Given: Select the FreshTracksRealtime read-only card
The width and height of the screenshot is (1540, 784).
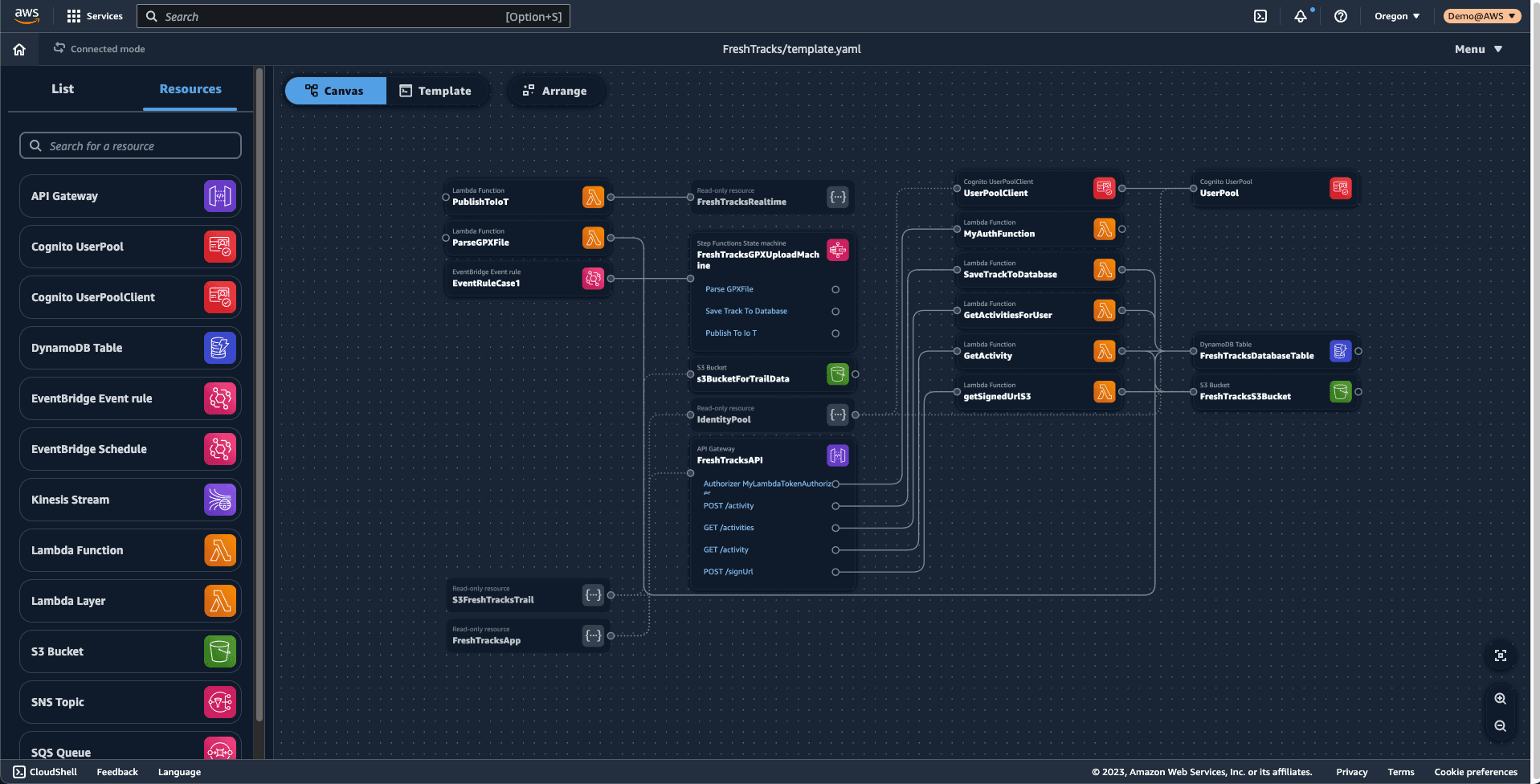Looking at the screenshot, I should coord(773,197).
